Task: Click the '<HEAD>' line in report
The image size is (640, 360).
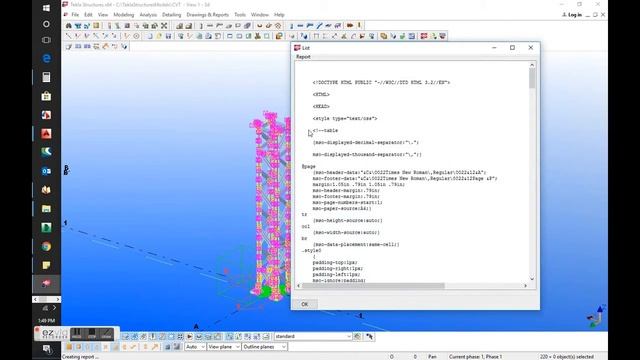Action: click(x=321, y=106)
